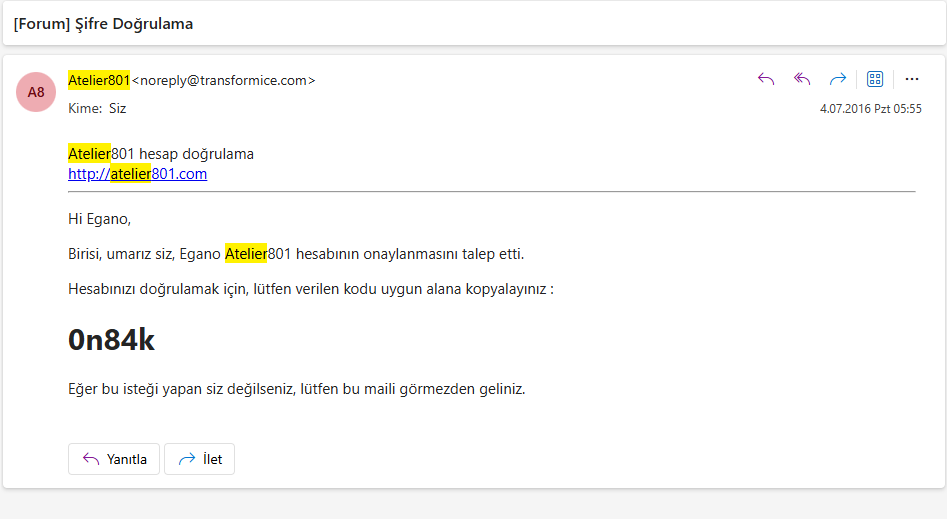Click the recipient 'Siz' after Kime
The width and height of the screenshot is (947, 519).
tap(117, 109)
